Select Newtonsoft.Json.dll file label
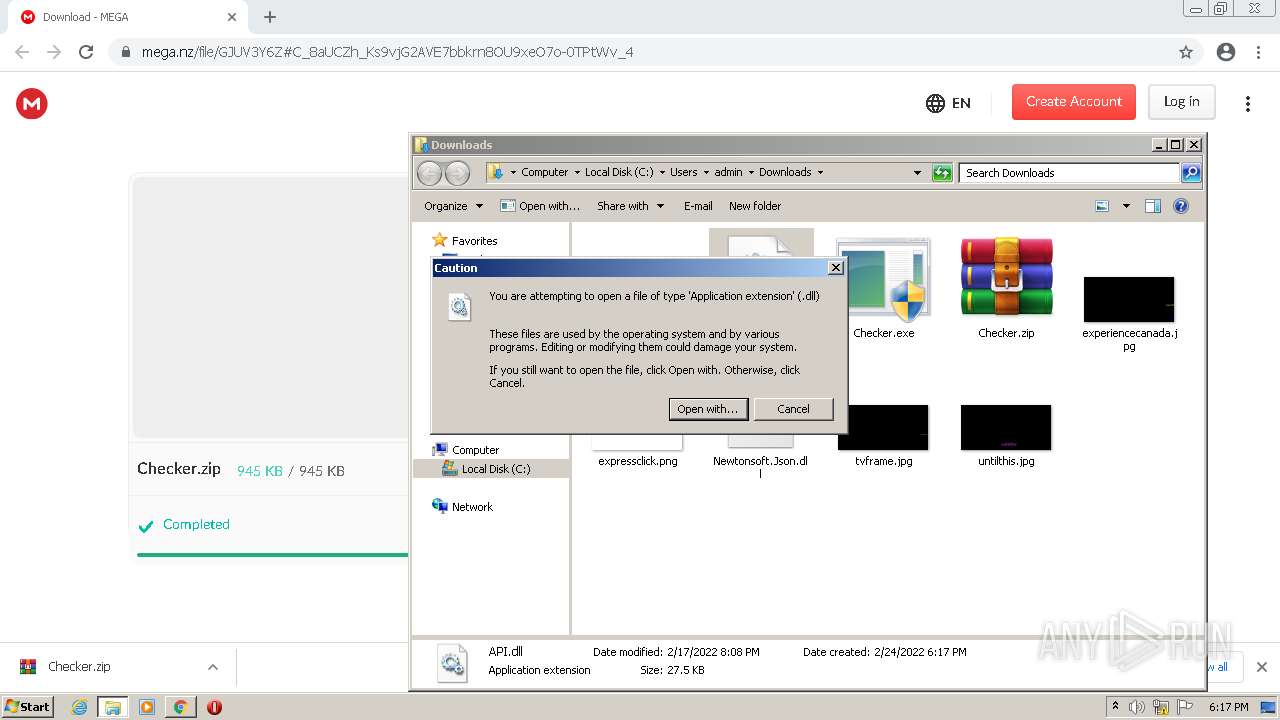The width and height of the screenshot is (1280, 720). 760,467
